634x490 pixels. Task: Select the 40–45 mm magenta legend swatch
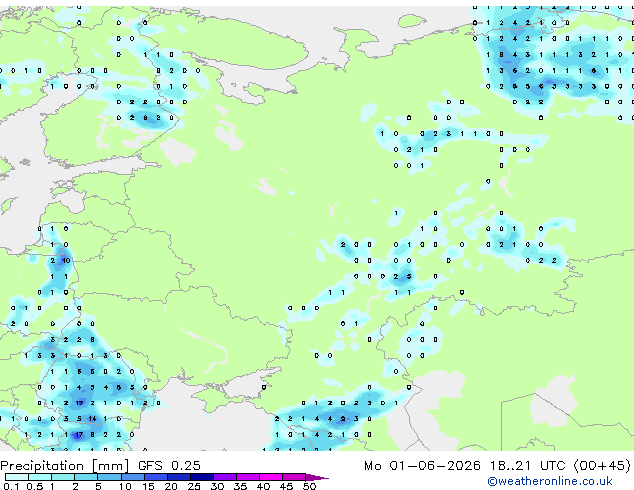pos(271,477)
